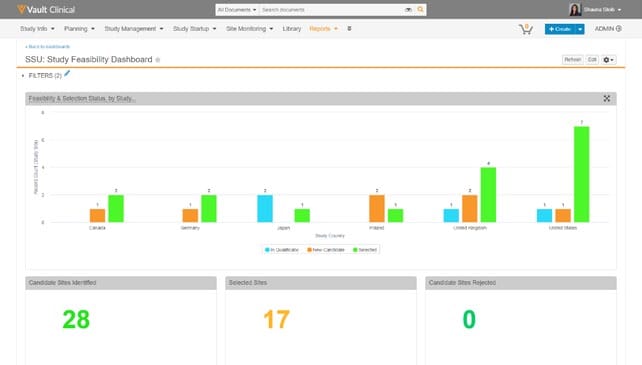642x365 pixels.
Task: Edit filters with the pencil icon
Action: [x=67, y=74]
